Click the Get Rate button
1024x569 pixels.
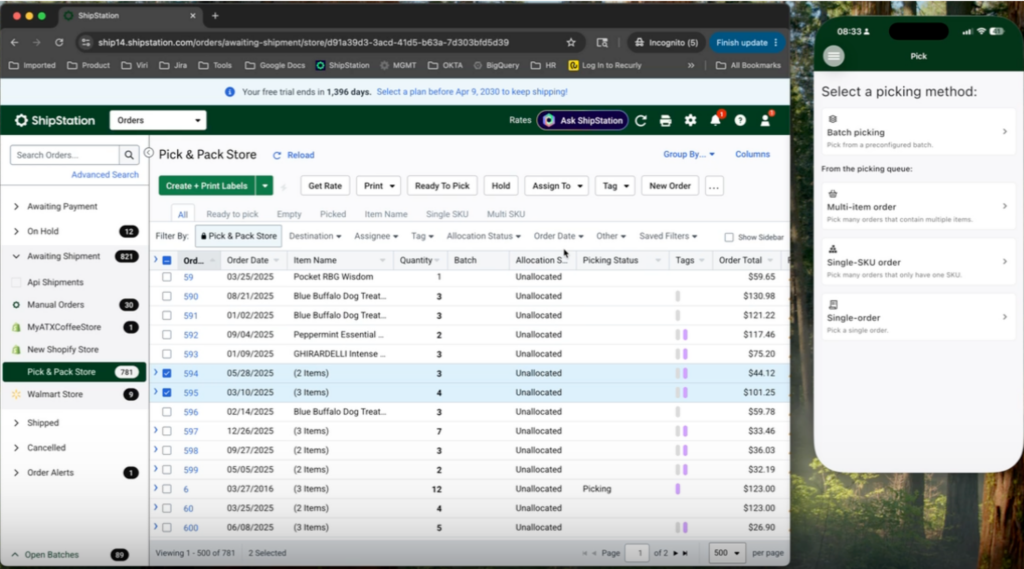[325, 186]
